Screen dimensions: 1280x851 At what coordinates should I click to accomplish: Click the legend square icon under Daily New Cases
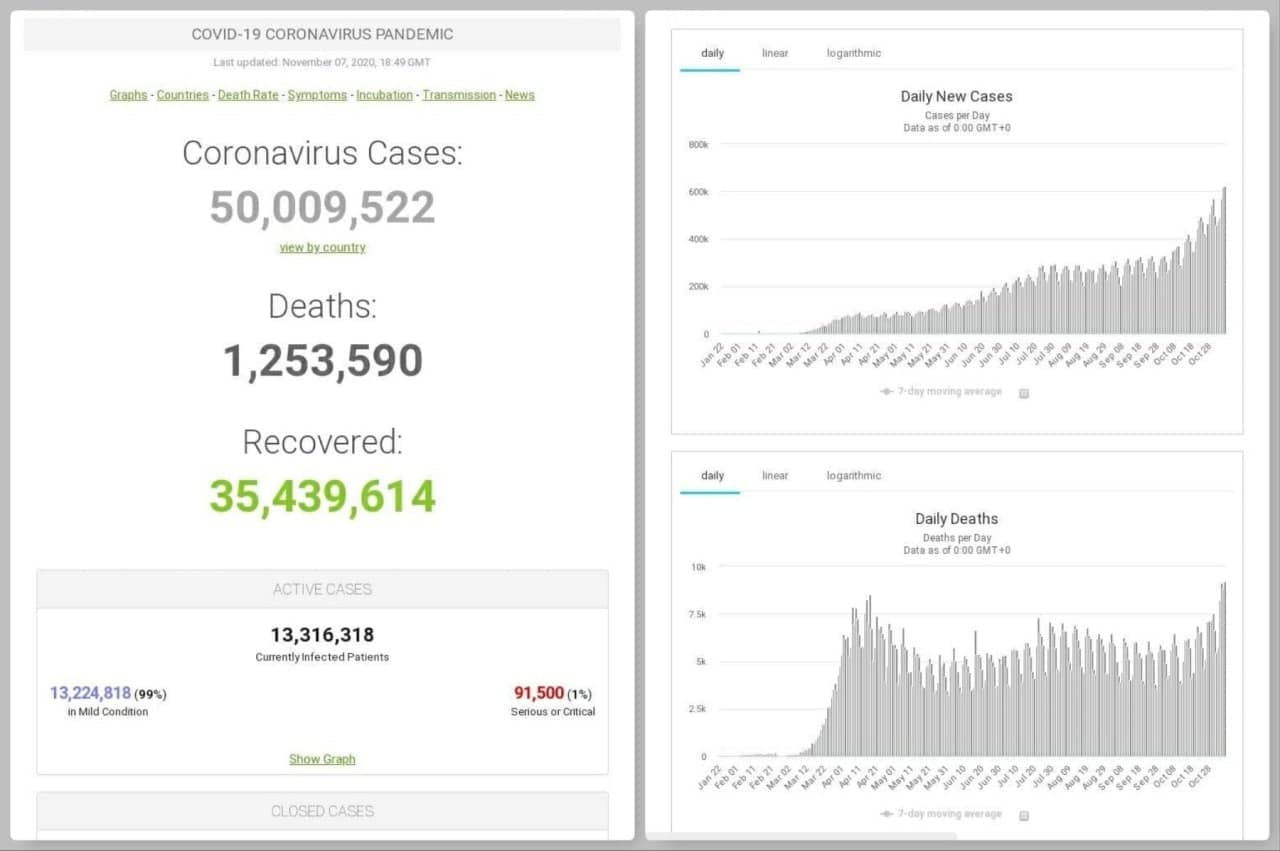1023,393
